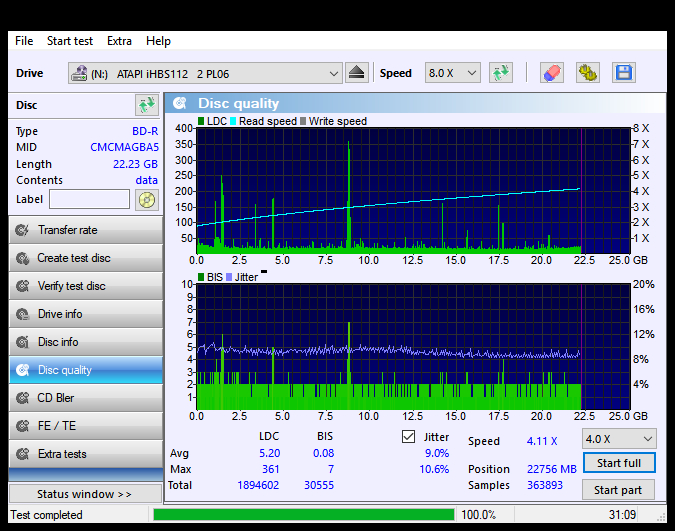Refresh disc info using Disc panel icon
The image size is (675, 531).
(x=146, y=105)
